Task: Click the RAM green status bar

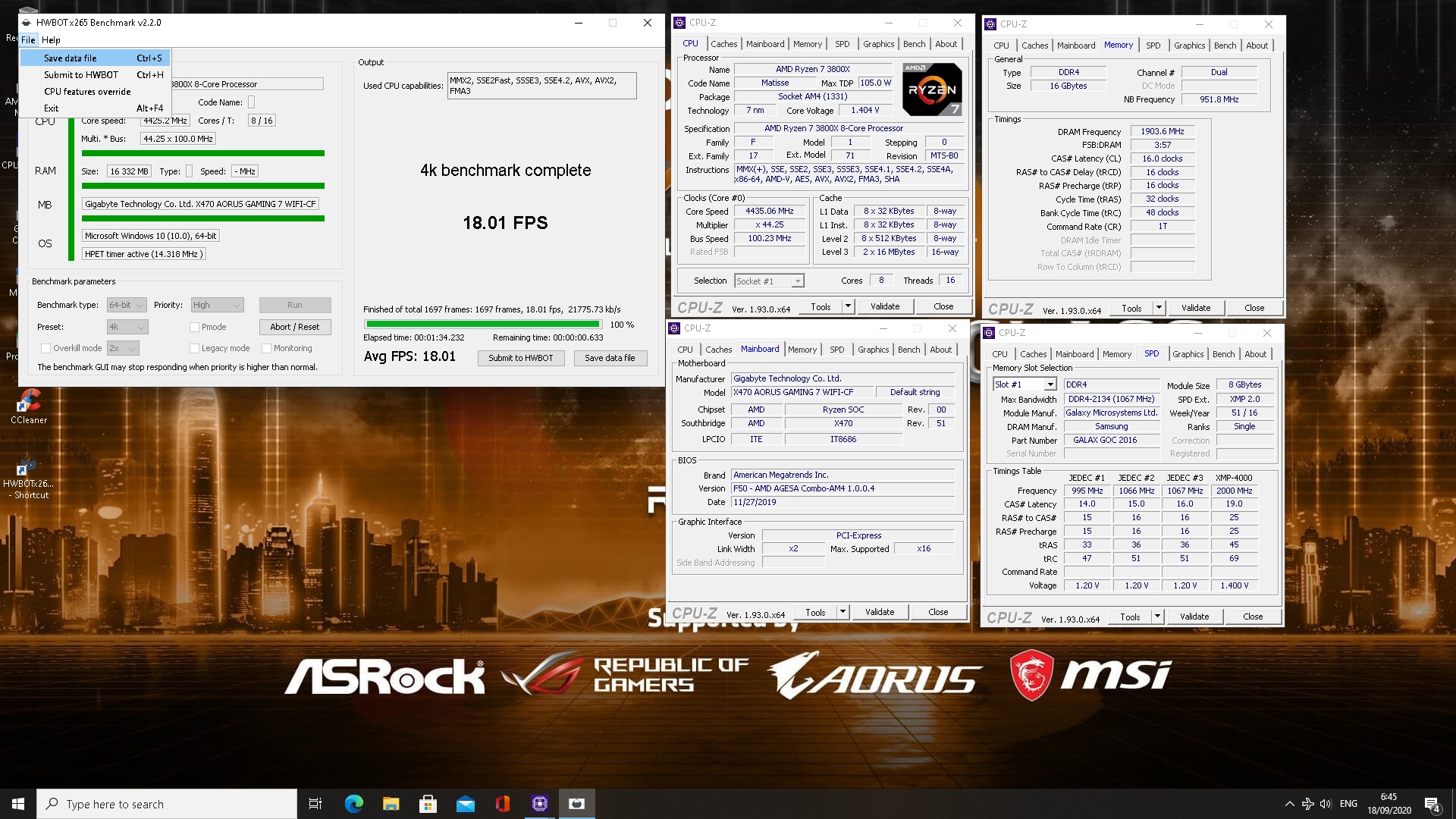Action: (203, 186)
